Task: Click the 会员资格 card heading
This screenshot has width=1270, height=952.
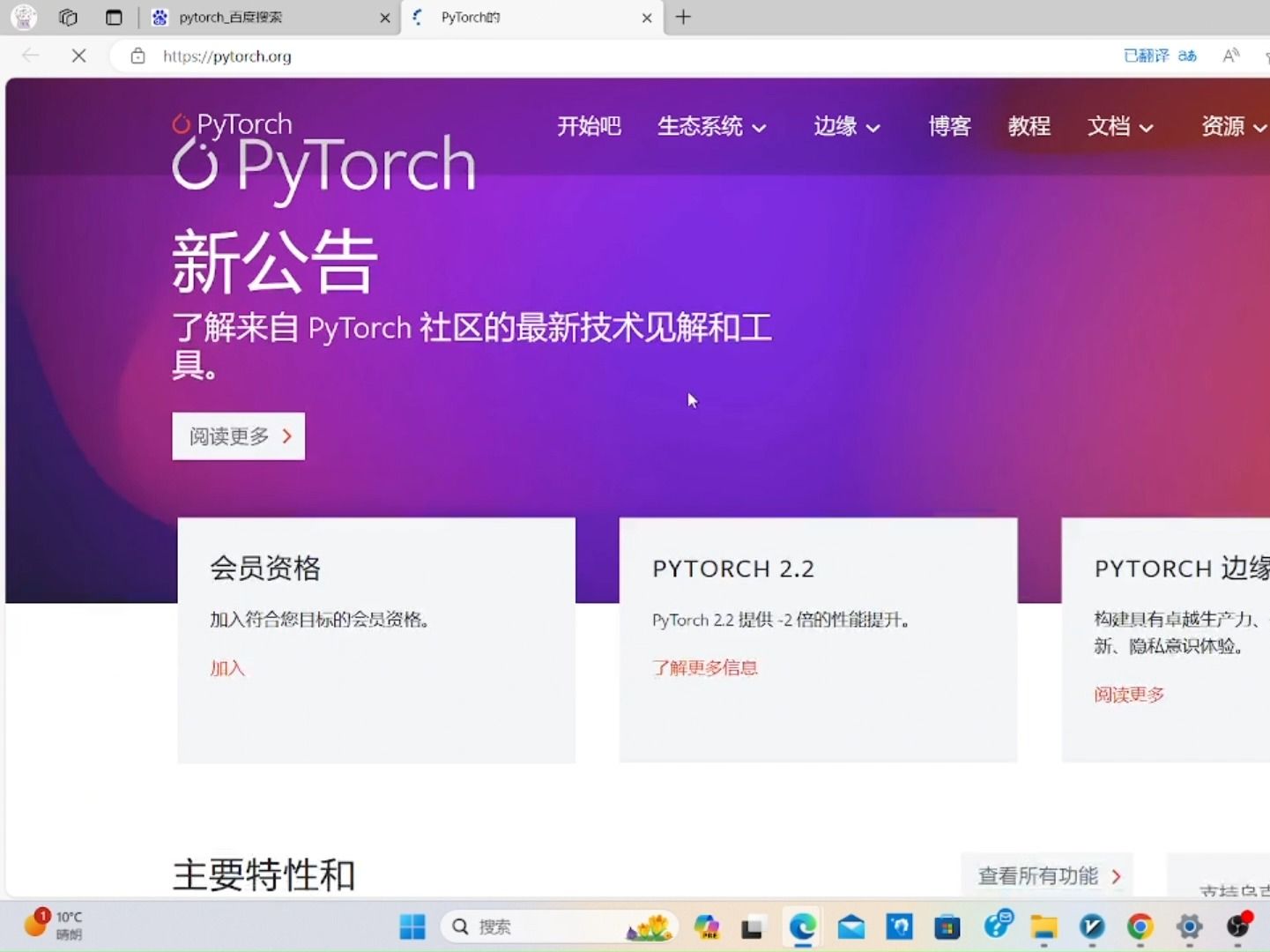Action: pyautogui.click(x=265, y=569)
